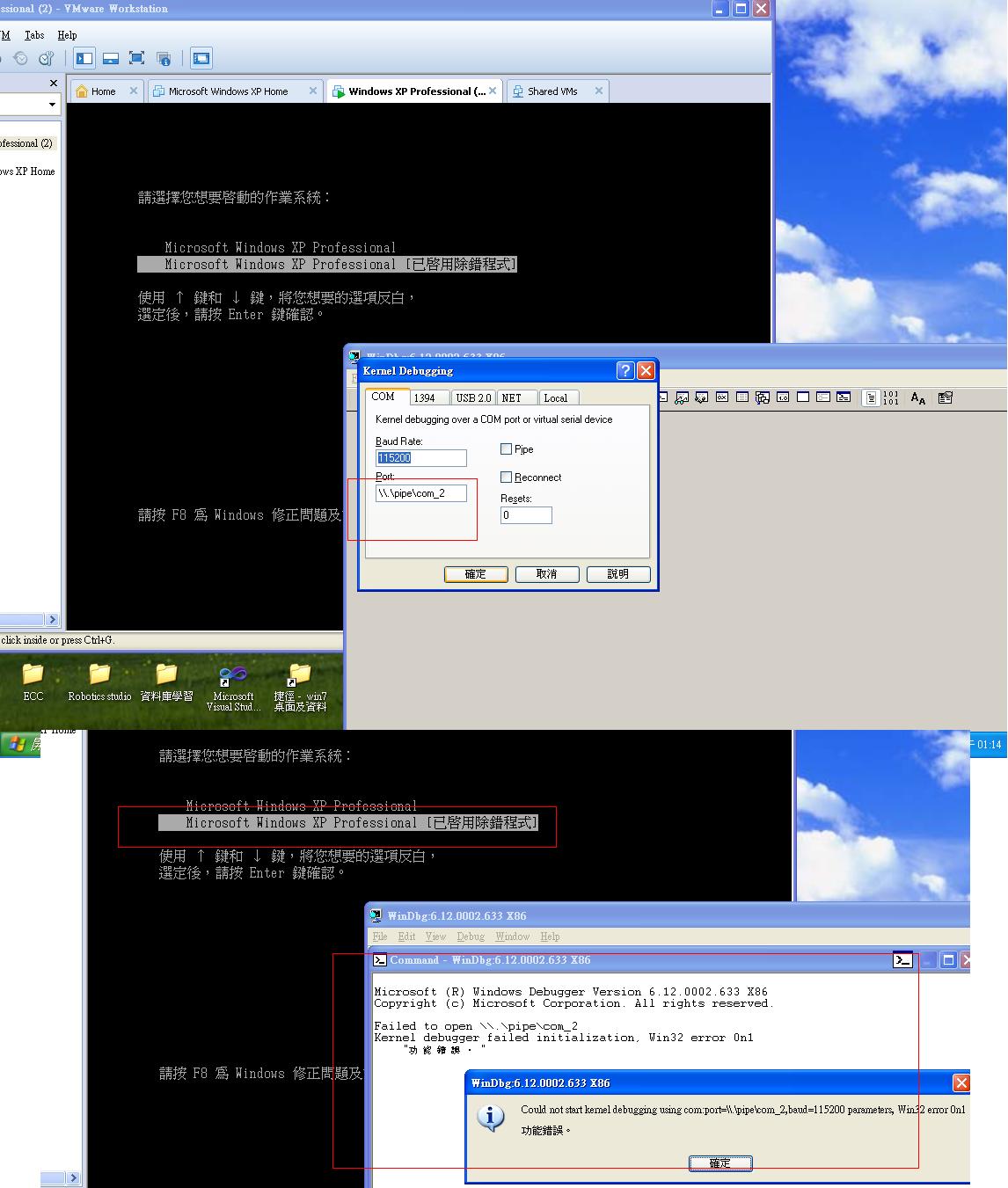The height and width of the screenshot is (1188, 1008).
Task: Open the WinDbg Locals window icon
Action: click(701, 397)
